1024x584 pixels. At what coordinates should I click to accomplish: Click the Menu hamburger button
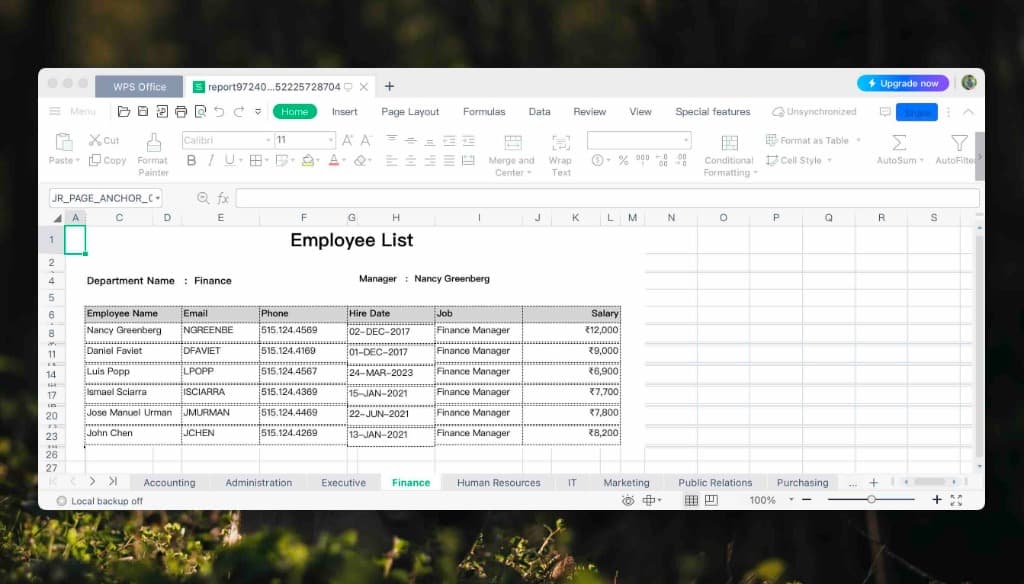(x=72, y=112)
